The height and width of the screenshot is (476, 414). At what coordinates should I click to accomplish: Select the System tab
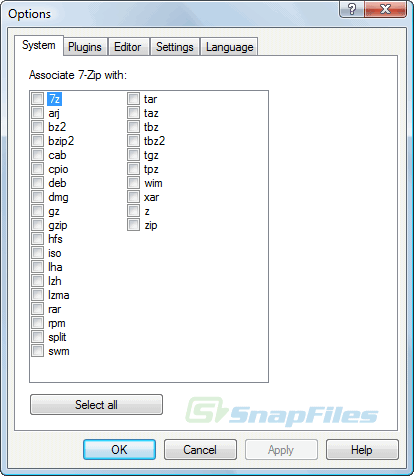tap(39, 45)
